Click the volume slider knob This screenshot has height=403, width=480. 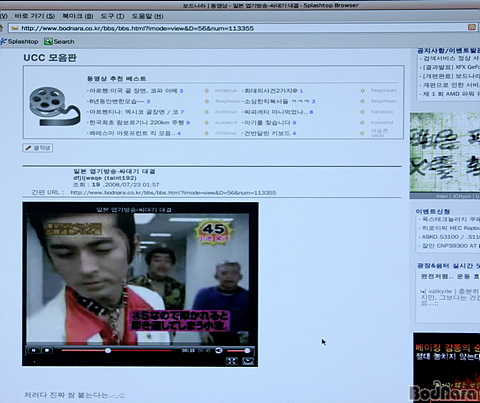[x=247, y=350]
